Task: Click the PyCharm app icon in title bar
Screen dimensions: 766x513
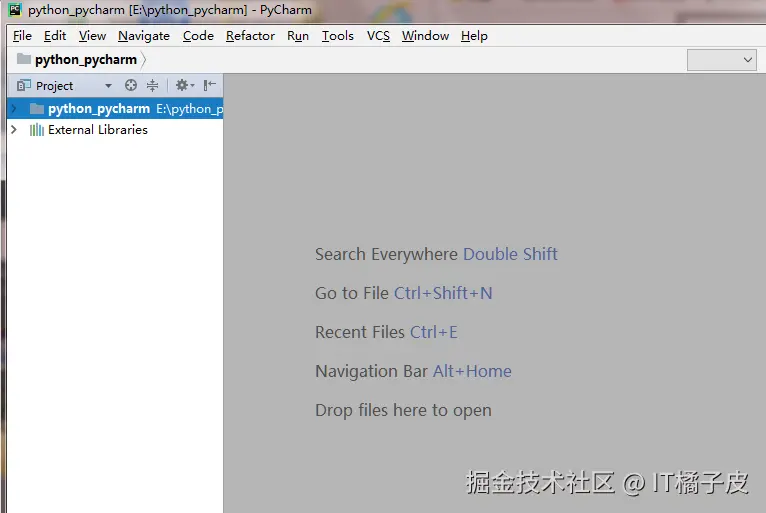Action: click(15, 9)
